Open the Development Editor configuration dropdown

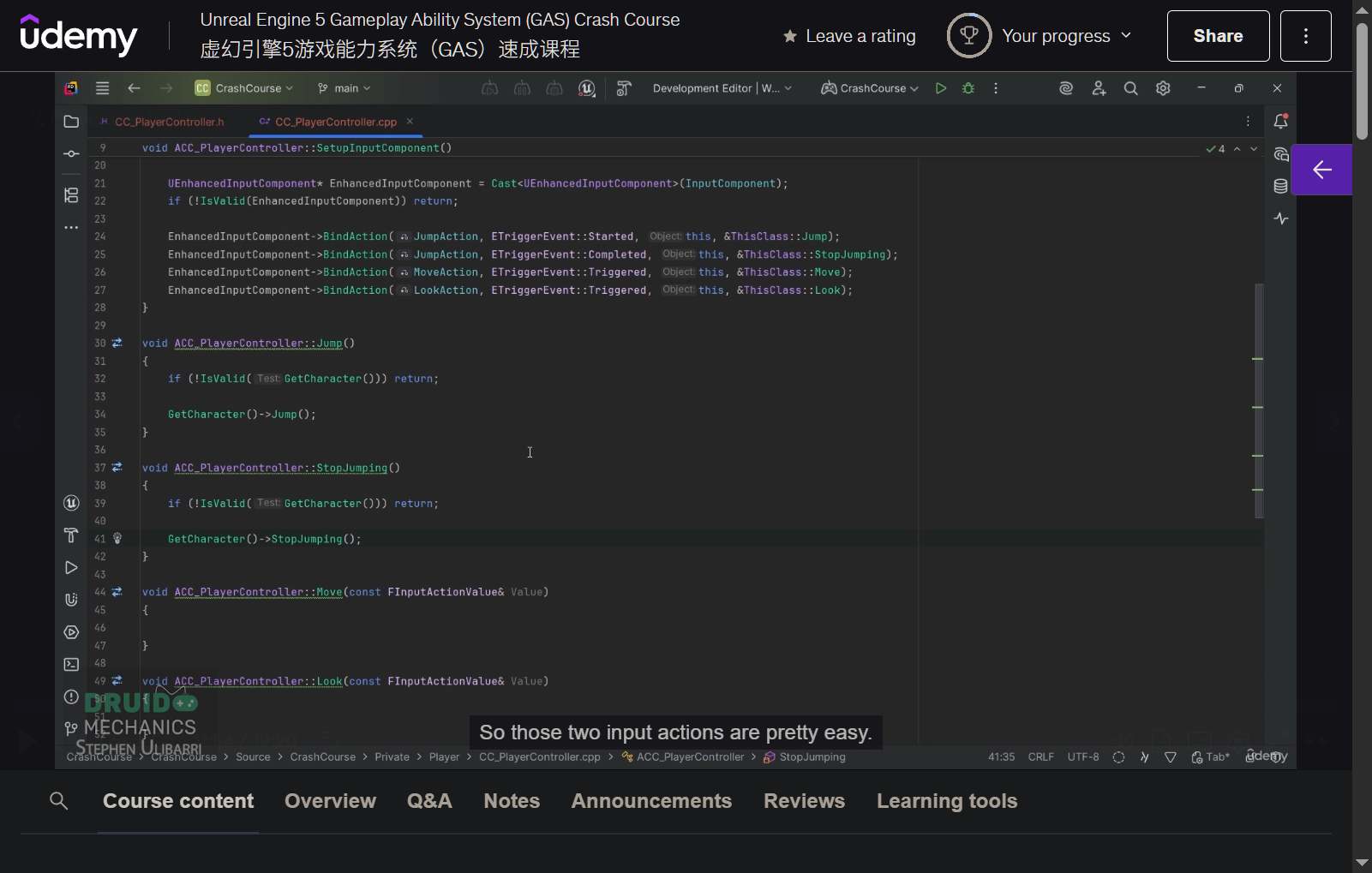[722, 88]
